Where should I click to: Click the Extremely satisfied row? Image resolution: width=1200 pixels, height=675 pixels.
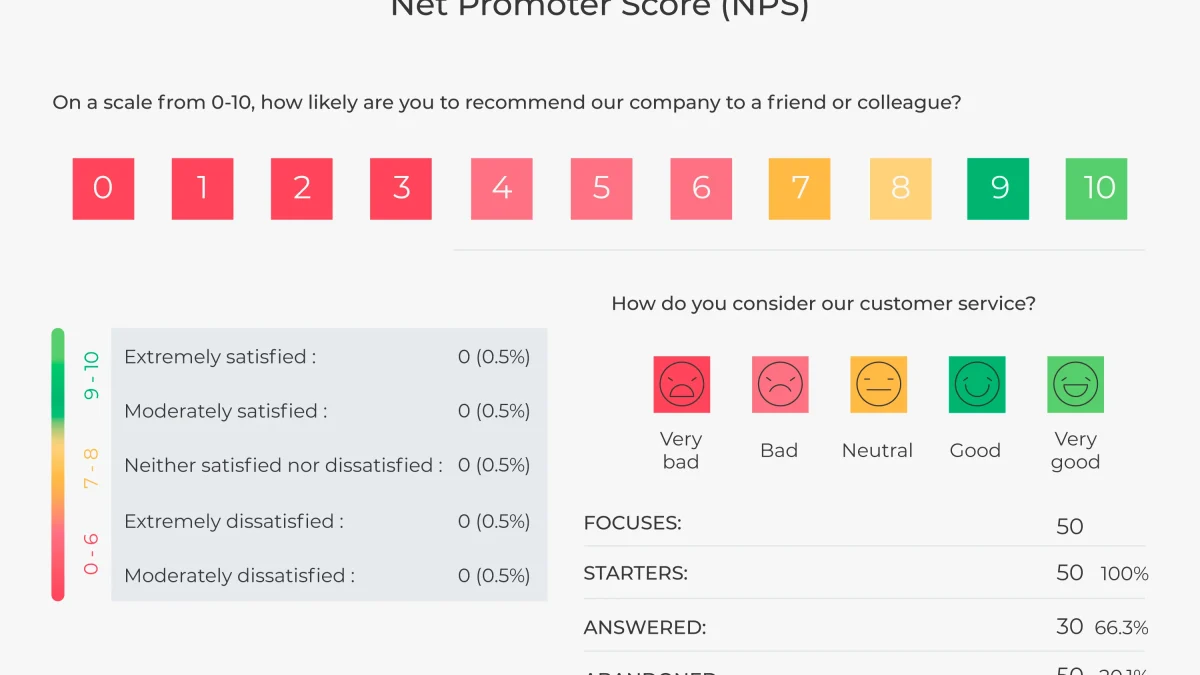tap(328, 357)
